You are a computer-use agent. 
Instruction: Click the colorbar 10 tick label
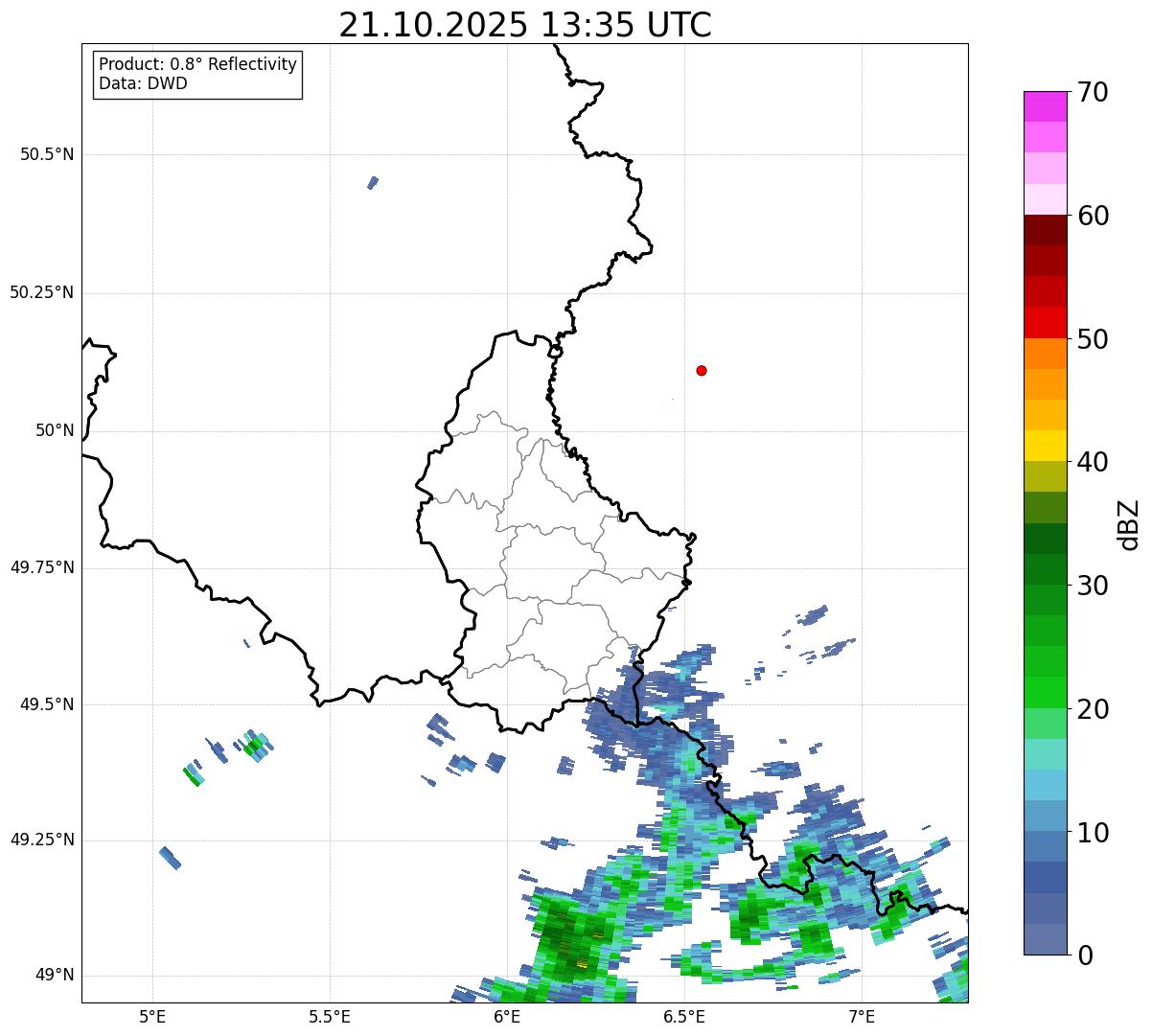tap(1093, 833)
